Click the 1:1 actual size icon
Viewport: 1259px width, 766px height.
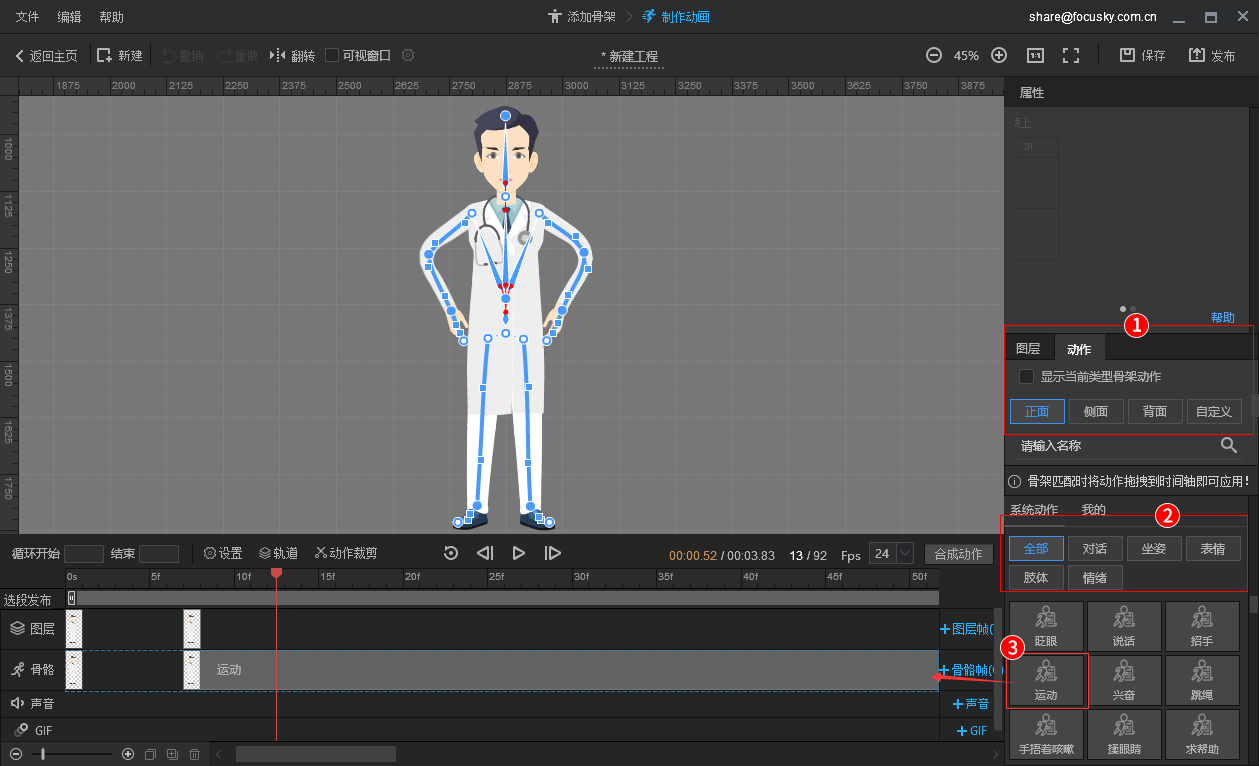[x=1035, y=56]
